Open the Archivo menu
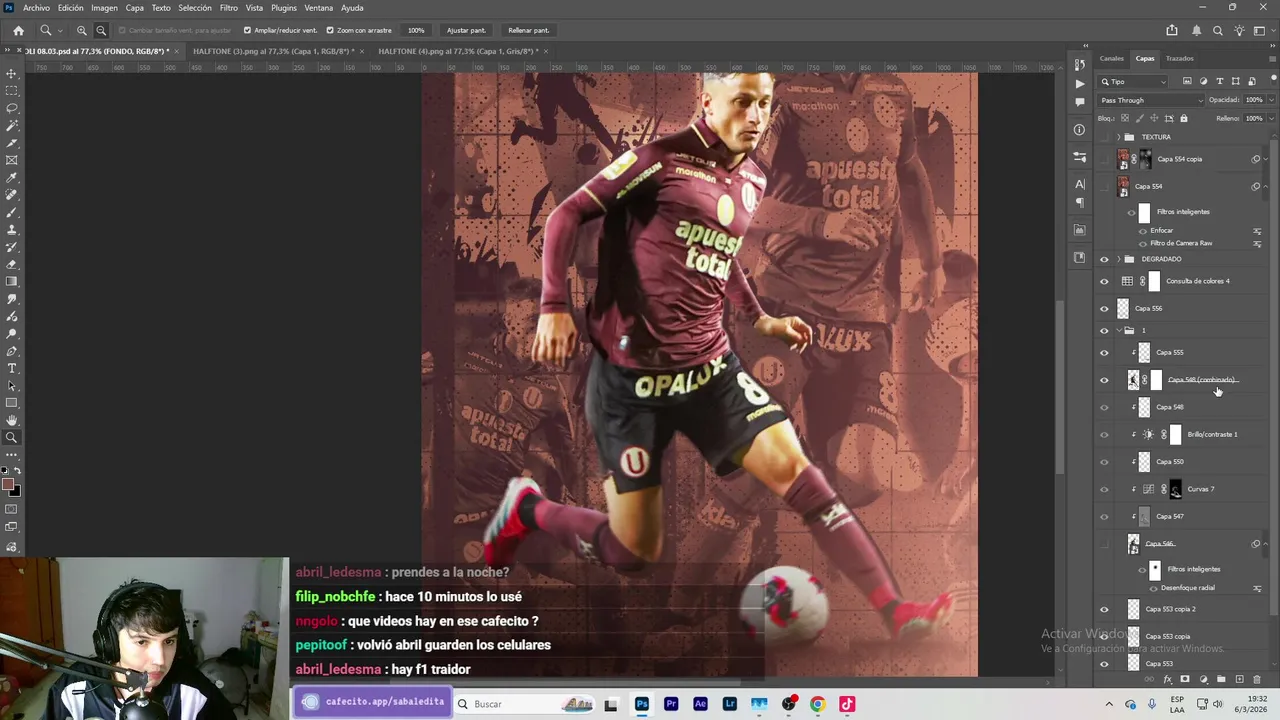The height and width of the screenshot is (720, 1280). [x=36, y=8]
